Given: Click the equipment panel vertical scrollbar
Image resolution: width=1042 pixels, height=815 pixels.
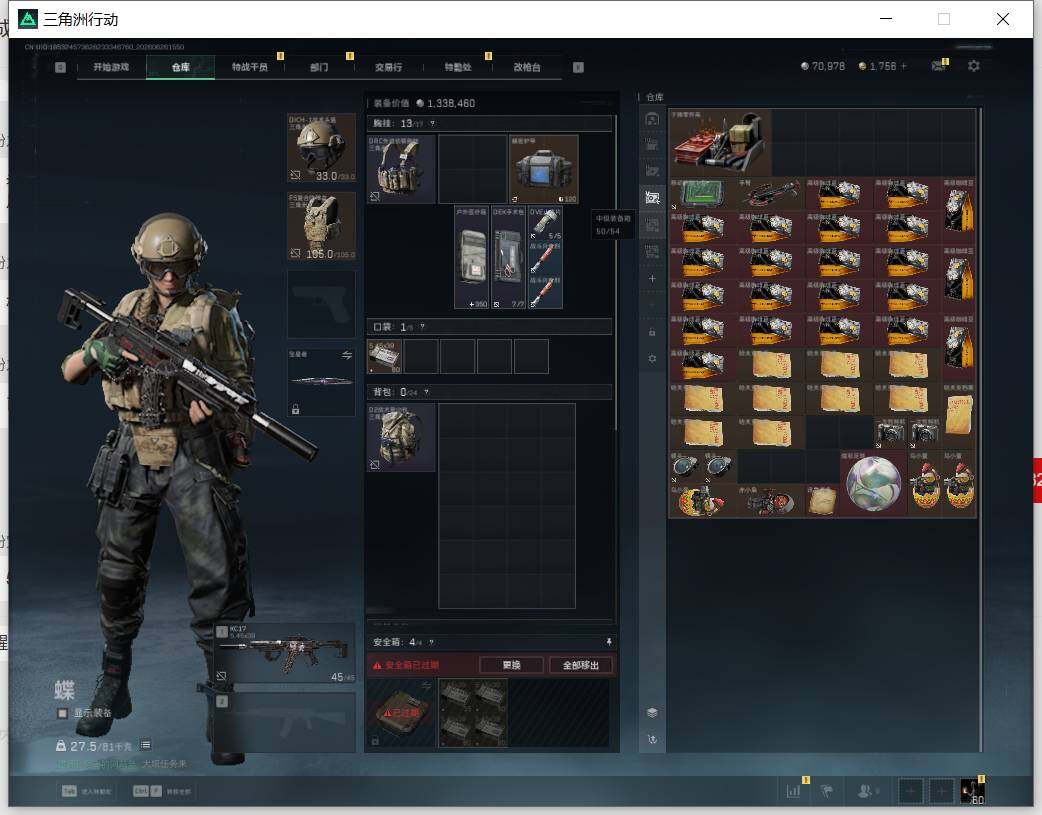Looking at the screenshot, I should (x=615, y=273).
